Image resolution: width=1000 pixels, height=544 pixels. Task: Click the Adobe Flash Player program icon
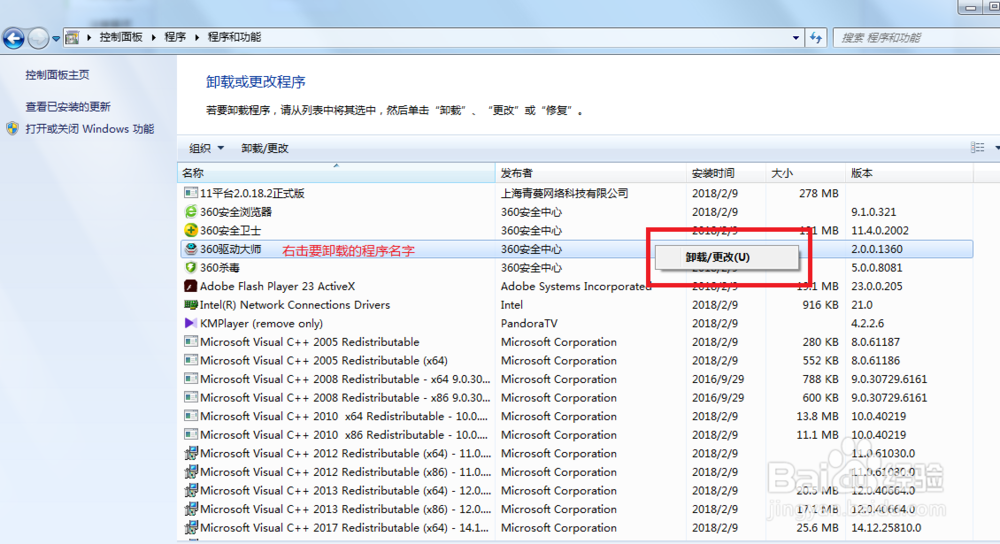190,286
